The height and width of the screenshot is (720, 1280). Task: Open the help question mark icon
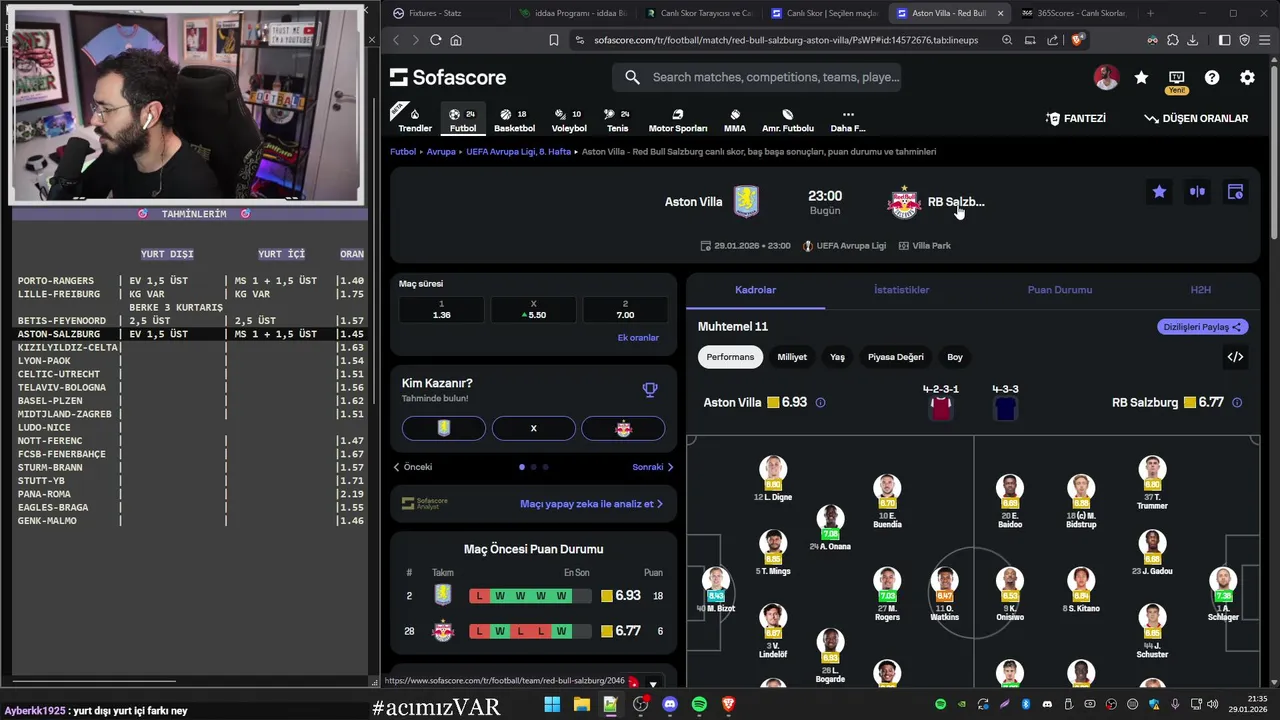[1212, 77]
